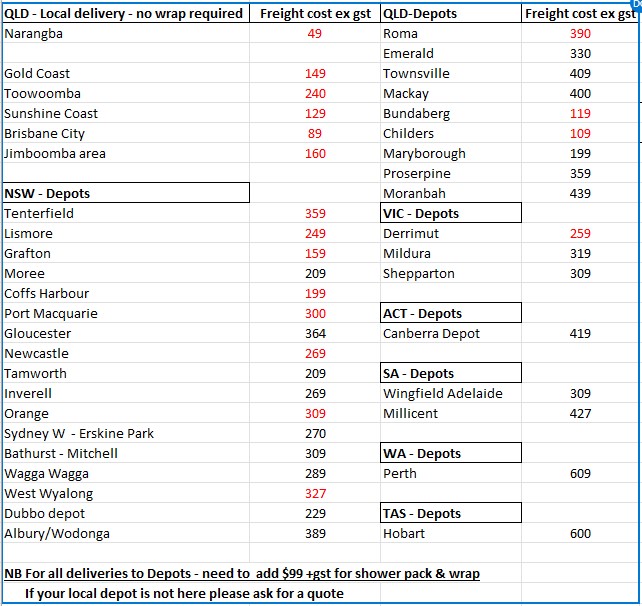Screen dimensions: 642x606
Task: Click the Coffs Harbour cell
Action: [126, 294]
